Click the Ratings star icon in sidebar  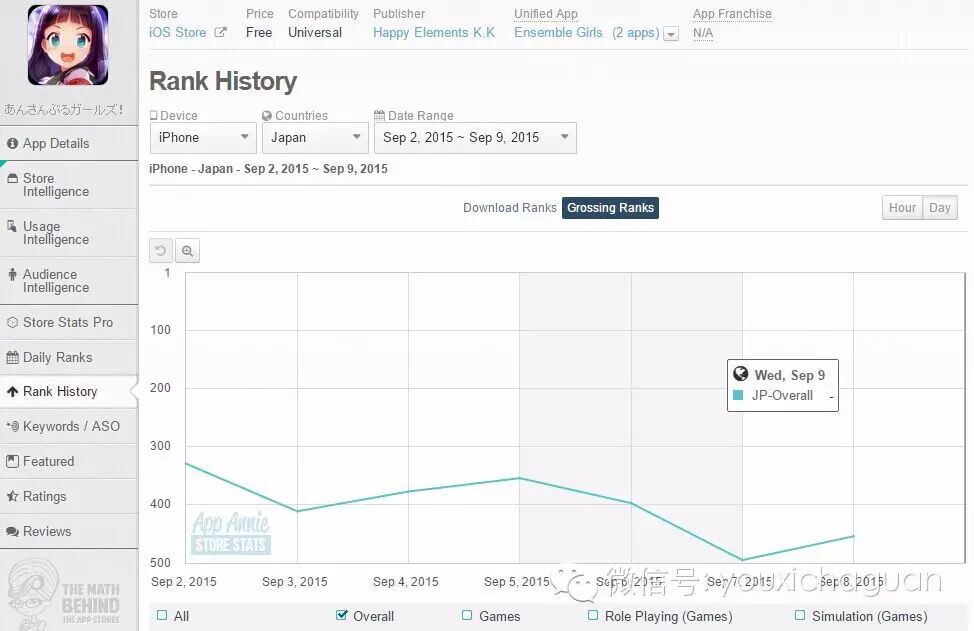click(x=12, y=496)
